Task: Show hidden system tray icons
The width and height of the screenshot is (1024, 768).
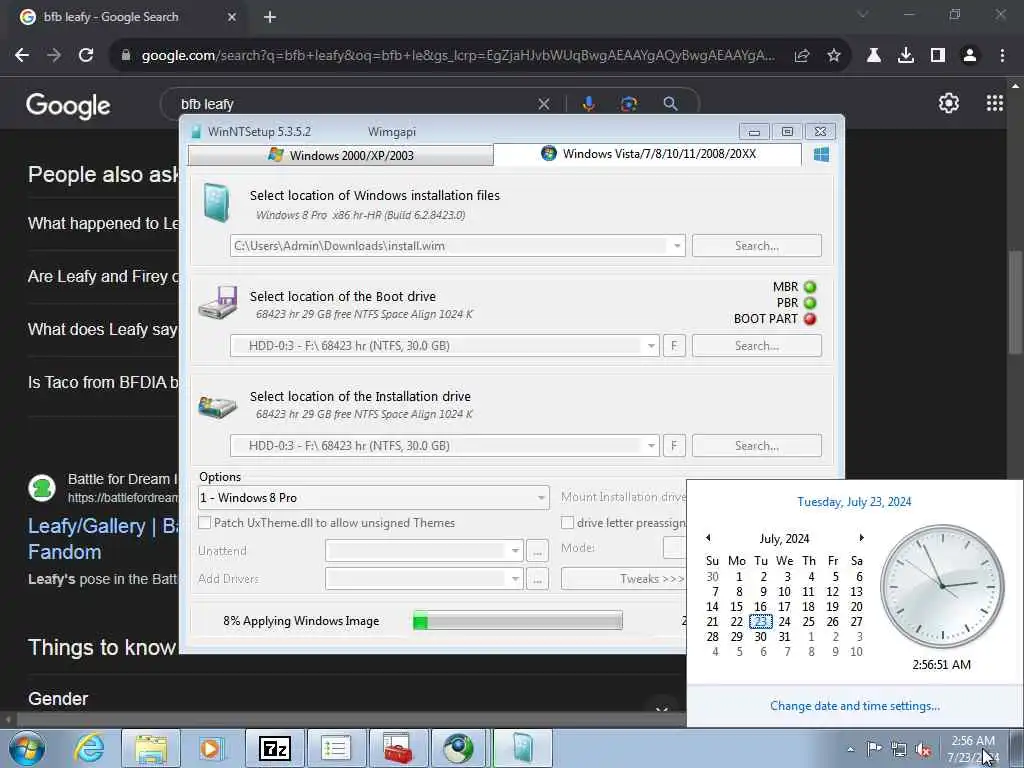Action: [850, 750]
